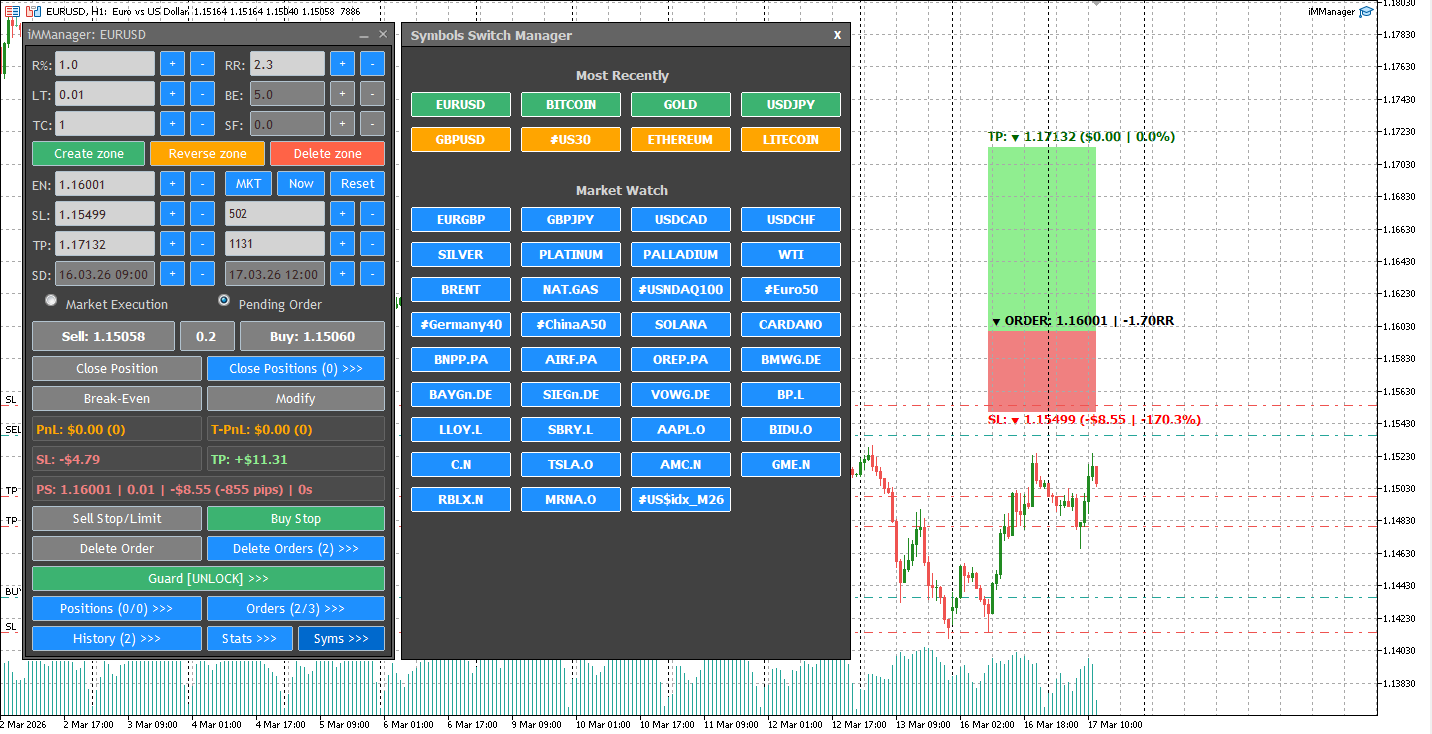Click the MKT button
The height and width of the screenshot is (734, 1432).
coord(248,184)
